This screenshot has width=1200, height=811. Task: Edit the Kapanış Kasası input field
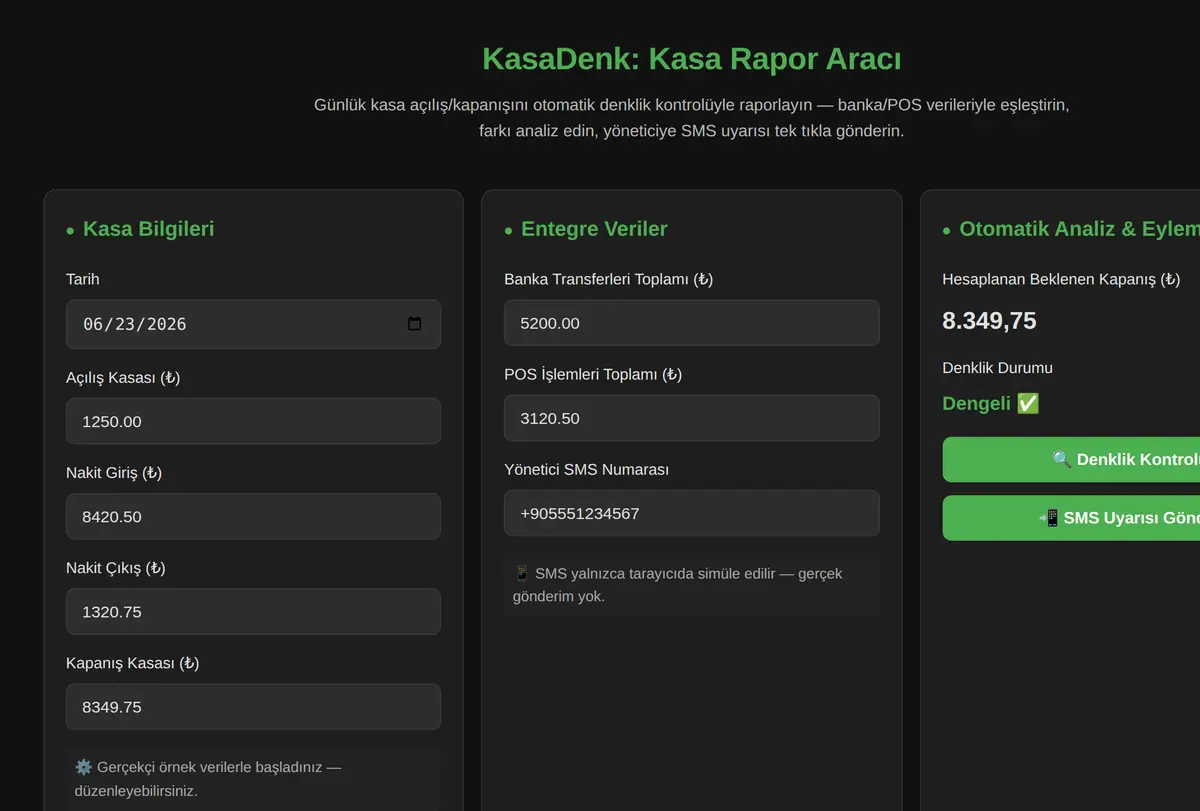[253, 707]
